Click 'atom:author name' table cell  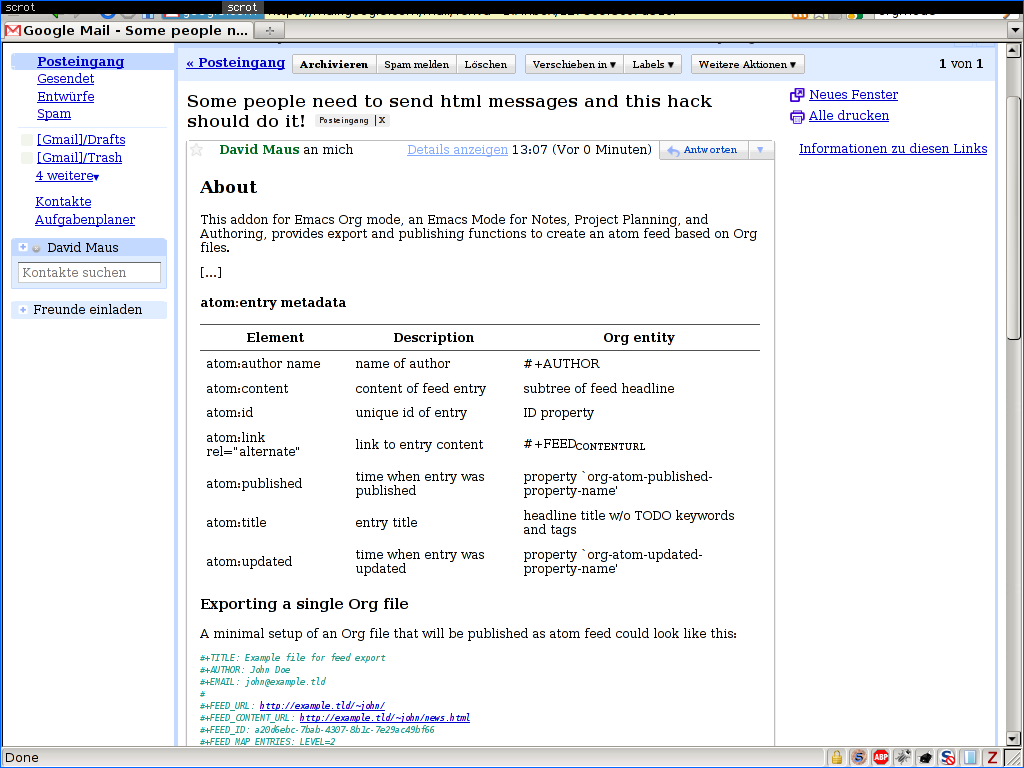tap(263, 364)
